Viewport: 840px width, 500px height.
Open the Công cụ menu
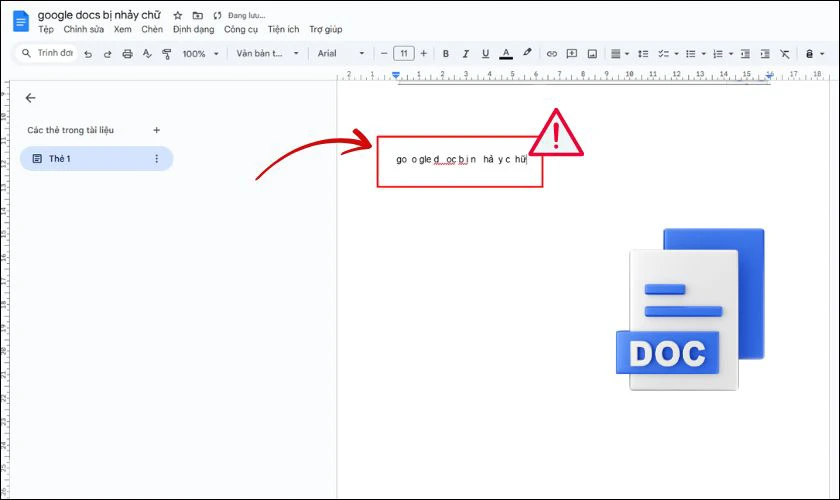click(241, 29)
